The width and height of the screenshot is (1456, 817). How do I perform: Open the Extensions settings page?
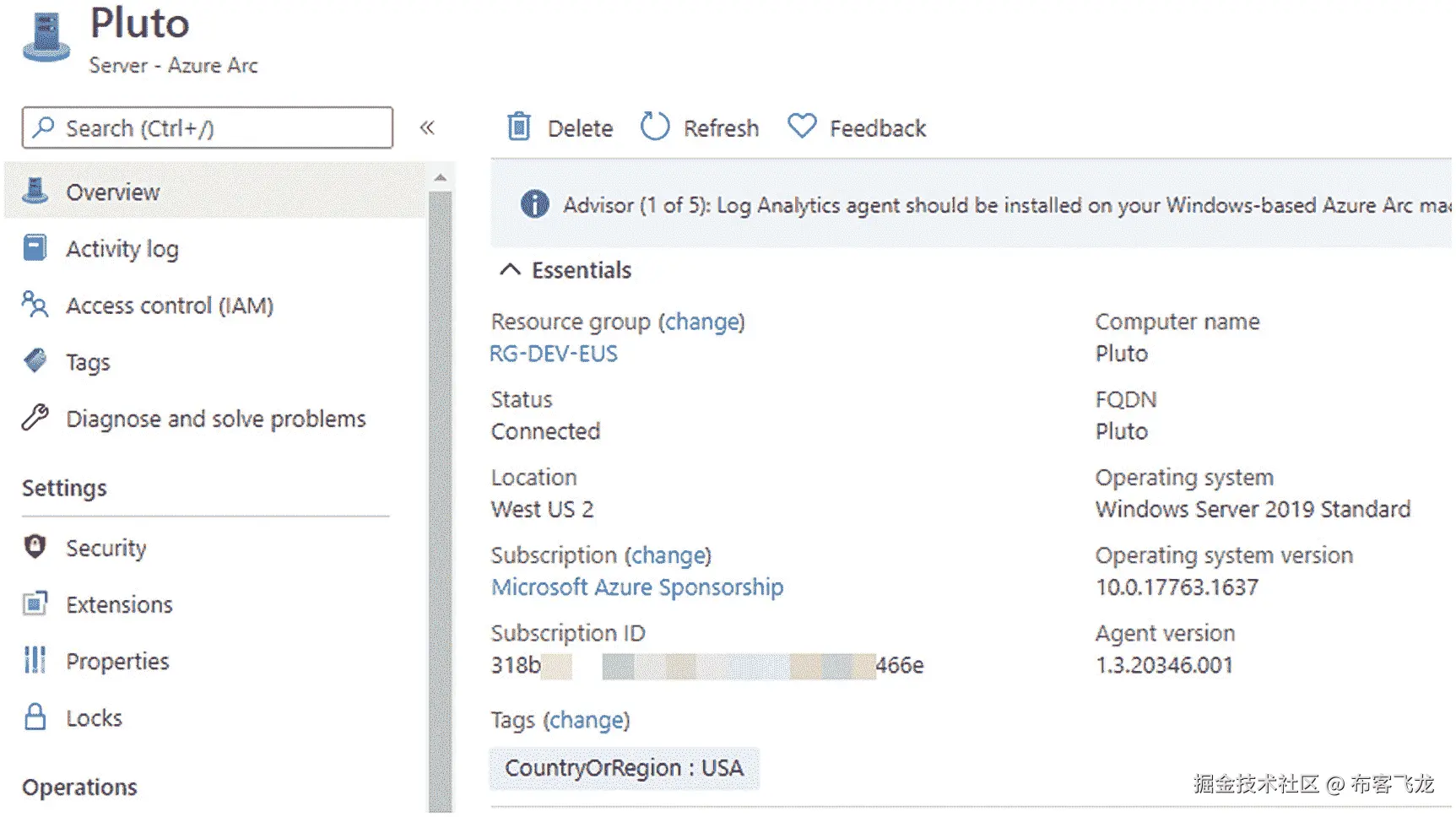click(x=119, y=604)
